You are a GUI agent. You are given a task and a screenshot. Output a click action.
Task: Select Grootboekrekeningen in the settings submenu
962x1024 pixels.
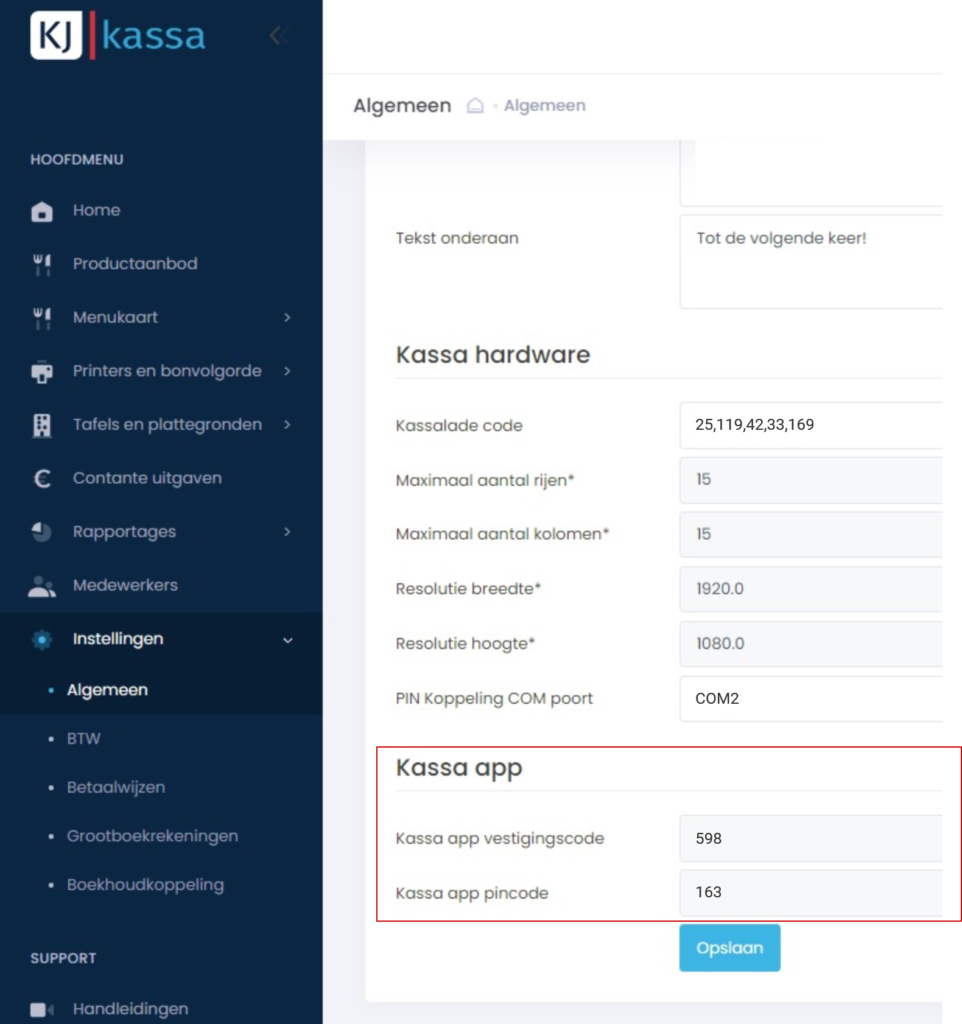click(x=152, y=836)
